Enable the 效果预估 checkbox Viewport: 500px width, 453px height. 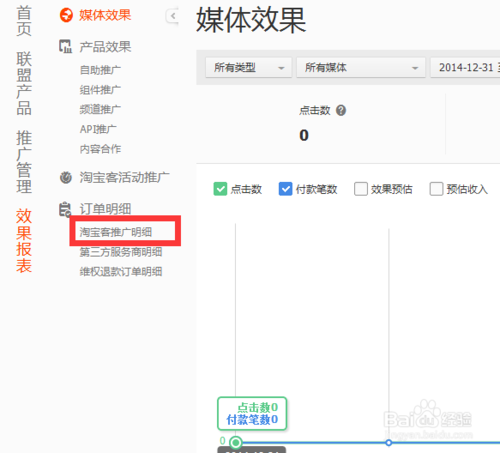click(361, 189)
